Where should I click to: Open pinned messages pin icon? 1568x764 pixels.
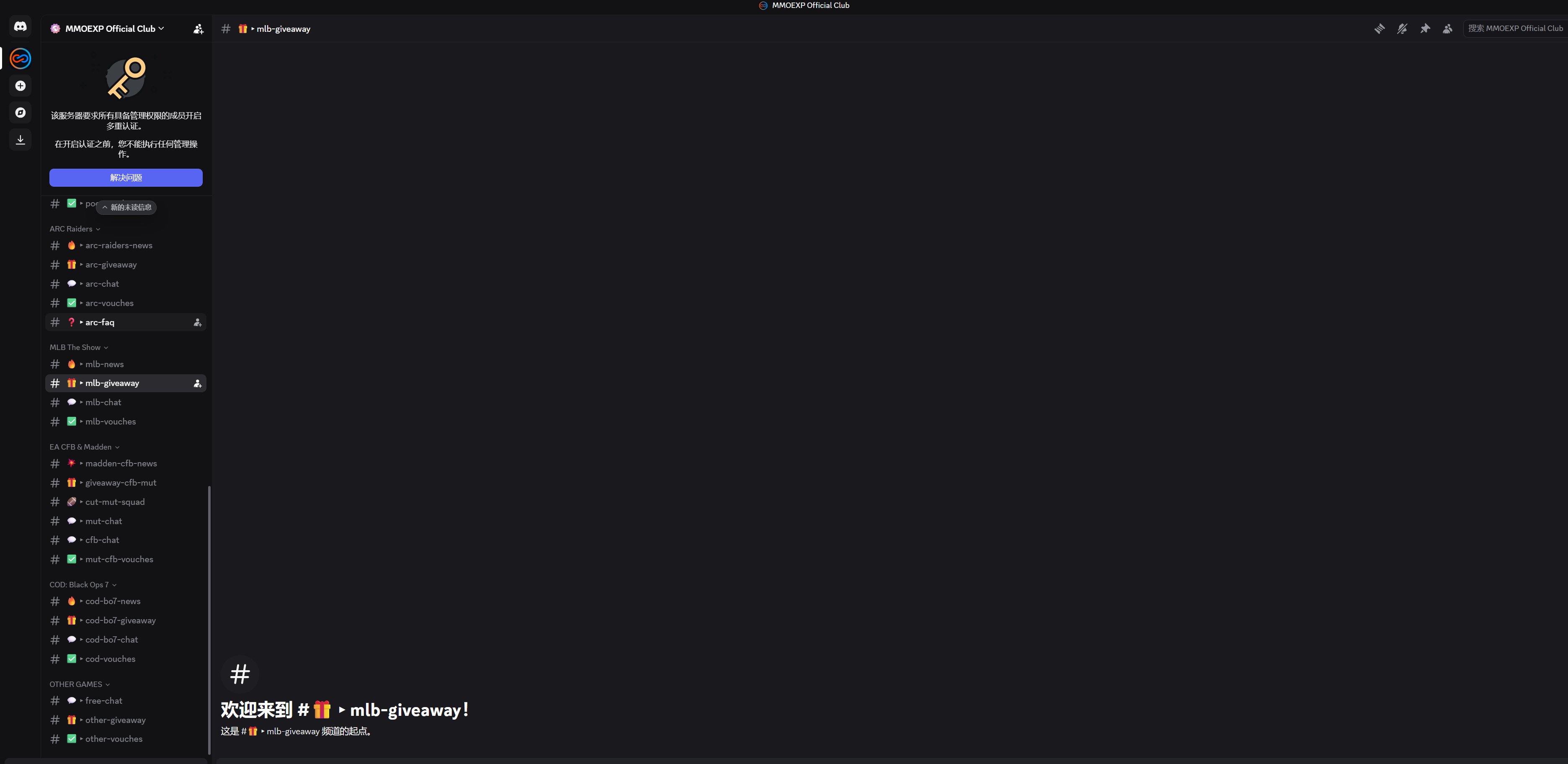1425,28
